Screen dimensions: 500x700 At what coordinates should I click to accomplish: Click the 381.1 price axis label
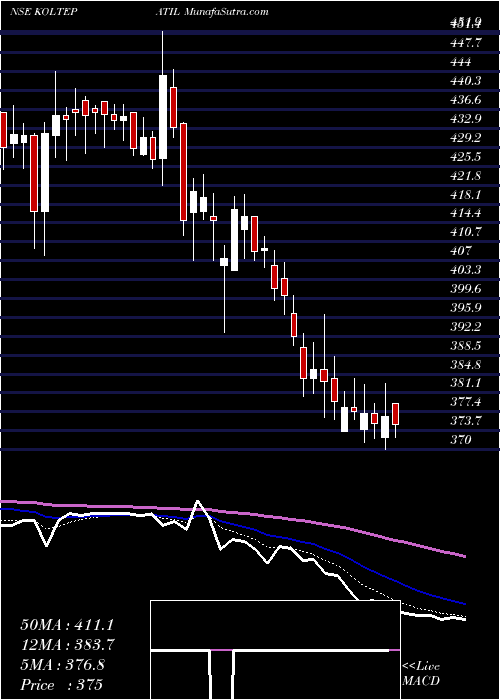[466, 383]
